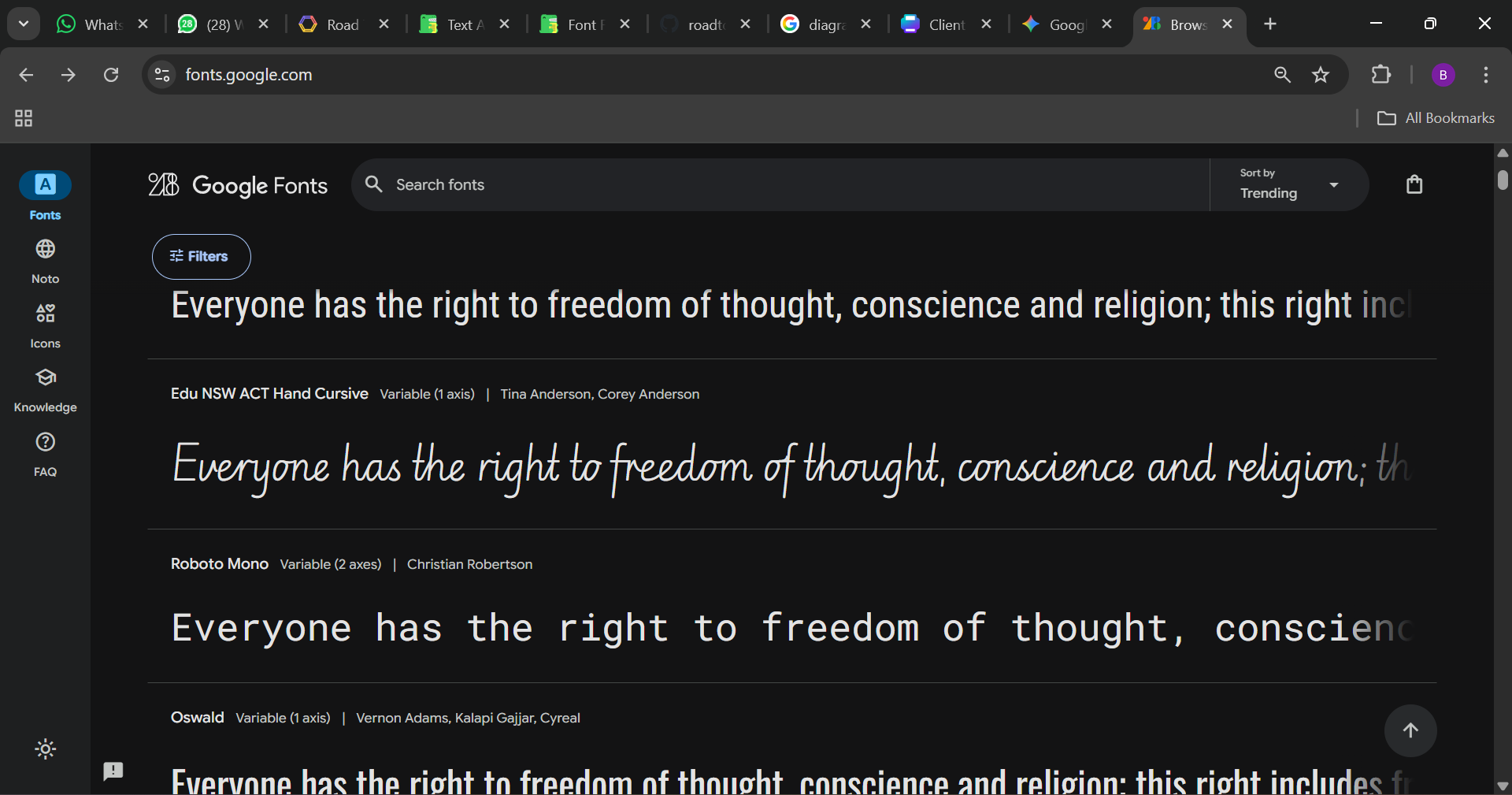Open the send feedback icon
The image size is (1512, 795).
[x=113, y=771]
